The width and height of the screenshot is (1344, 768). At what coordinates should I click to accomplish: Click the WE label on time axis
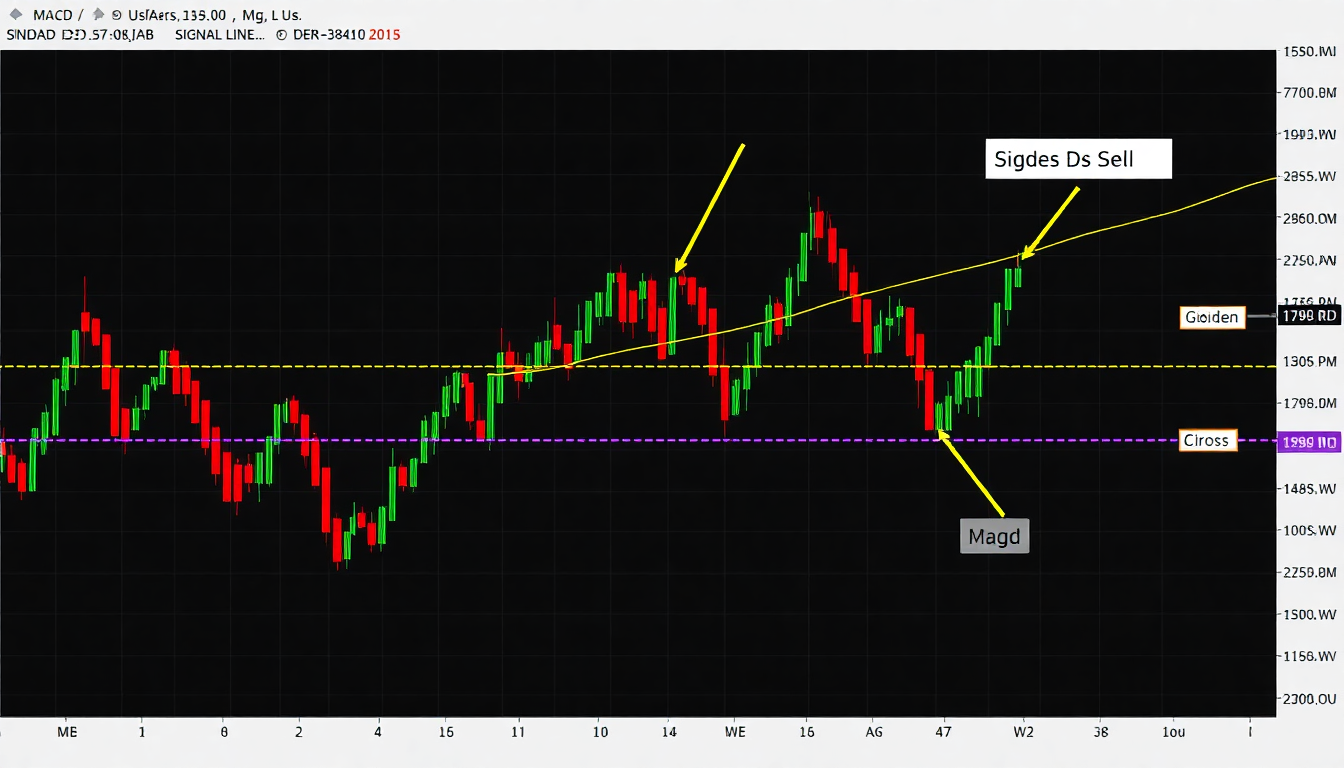pyautogui.click(x=735, y=732)
